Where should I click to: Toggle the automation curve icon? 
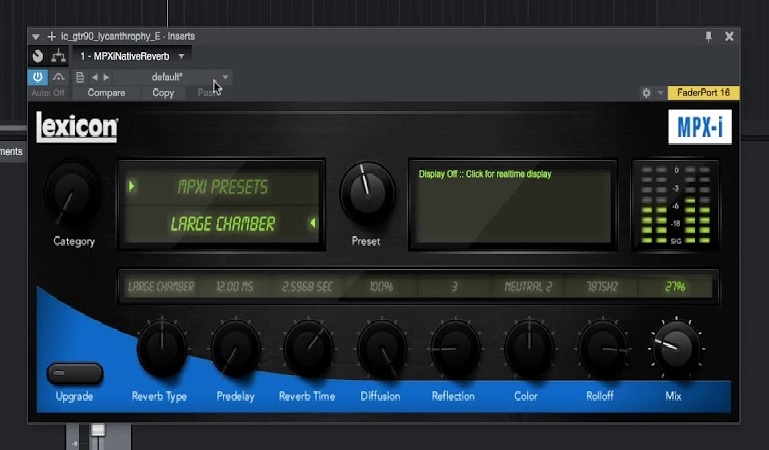pyautogui.click(x=58, y=77)
